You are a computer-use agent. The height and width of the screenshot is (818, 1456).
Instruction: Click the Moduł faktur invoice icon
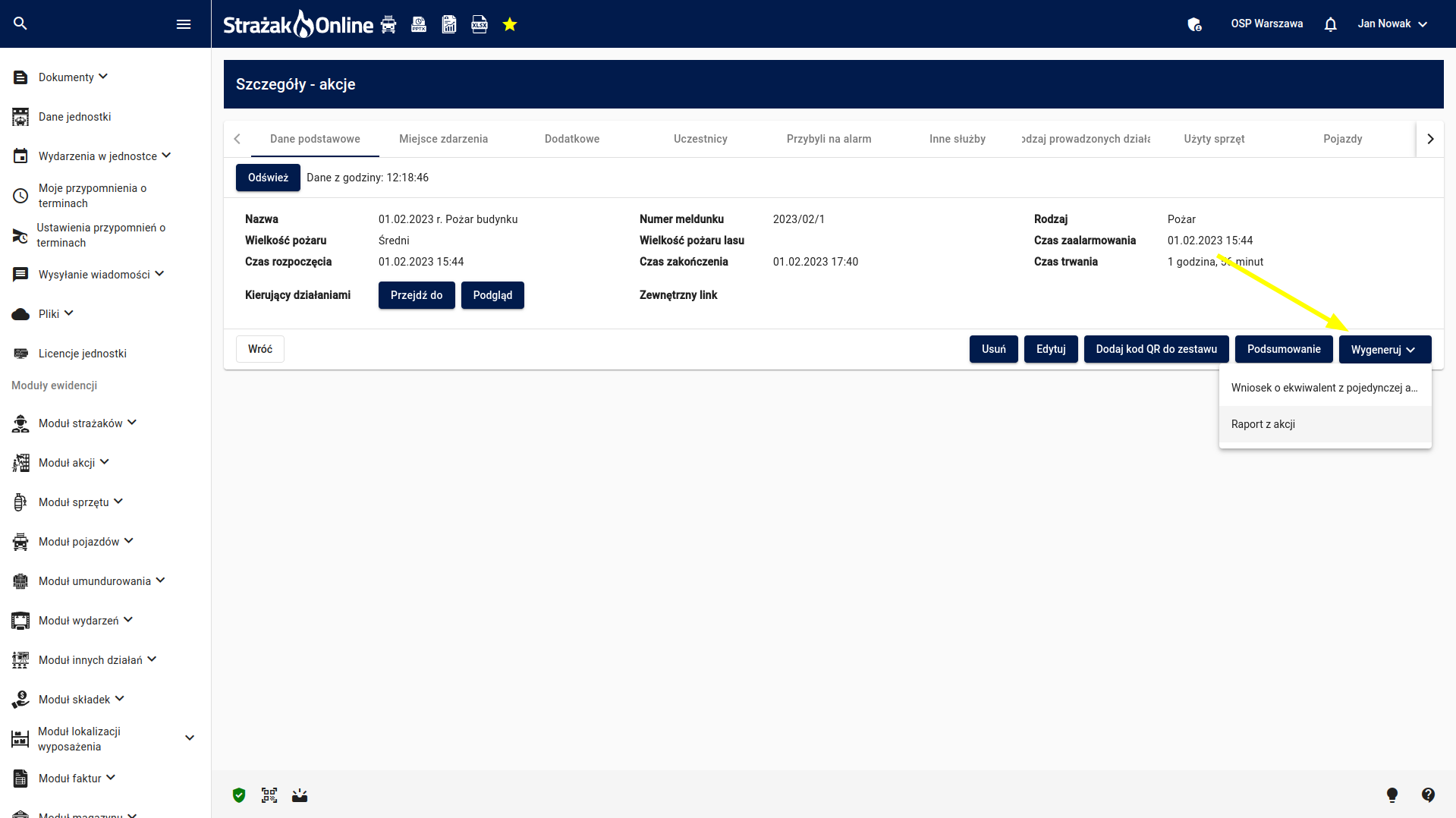[20, 779]
